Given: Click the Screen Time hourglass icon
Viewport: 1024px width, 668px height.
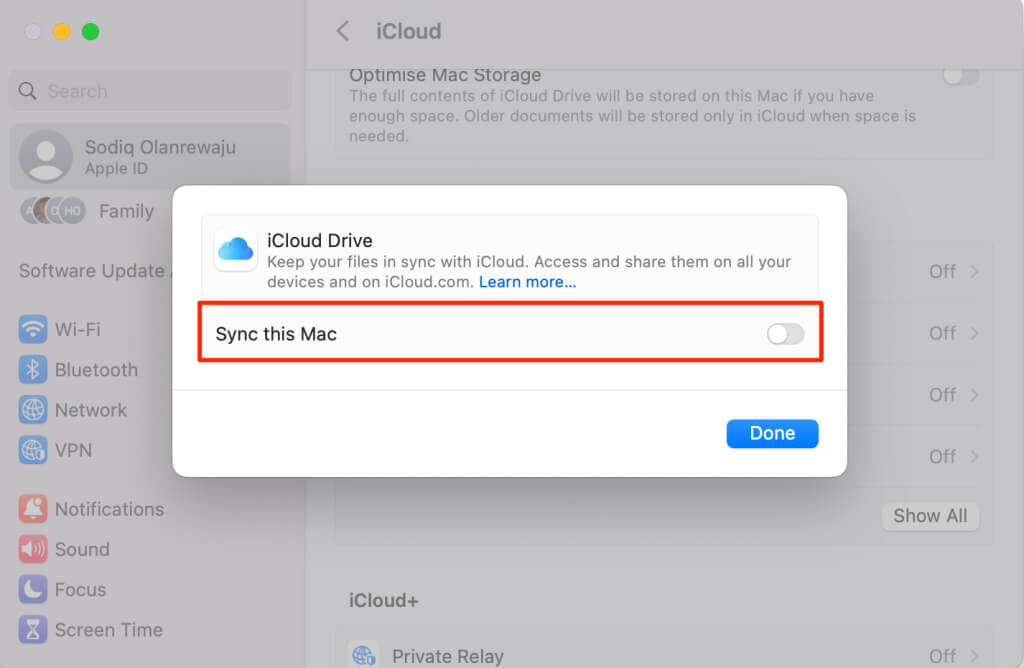Looking at the screenshot, I should (x=33, y=630).
